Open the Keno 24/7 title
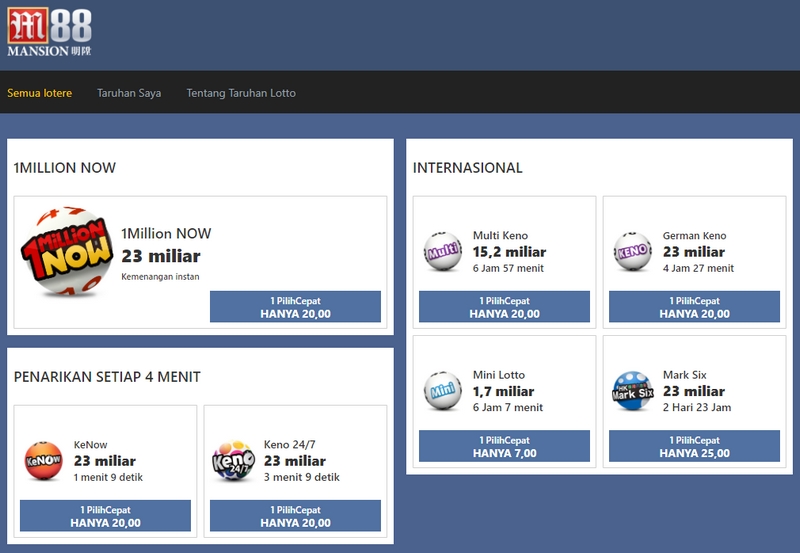This screenshot has height=553, width=800. [289, 444]
